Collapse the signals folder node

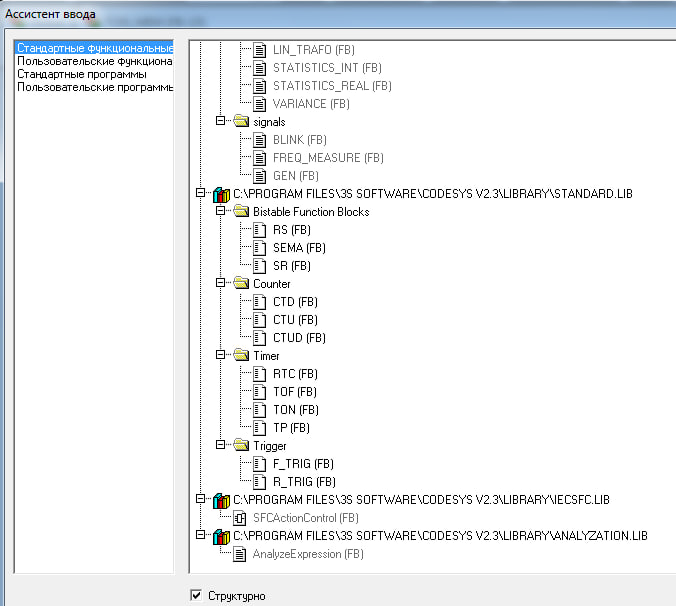coord(220,121)
